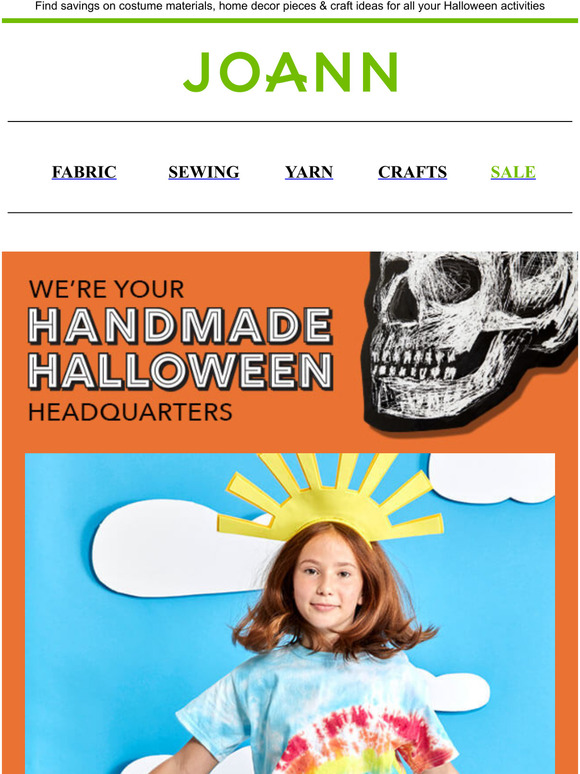This screenshot has height=774, width=580.
Task: Click the green JOANN logo
Action: point(290,72)
